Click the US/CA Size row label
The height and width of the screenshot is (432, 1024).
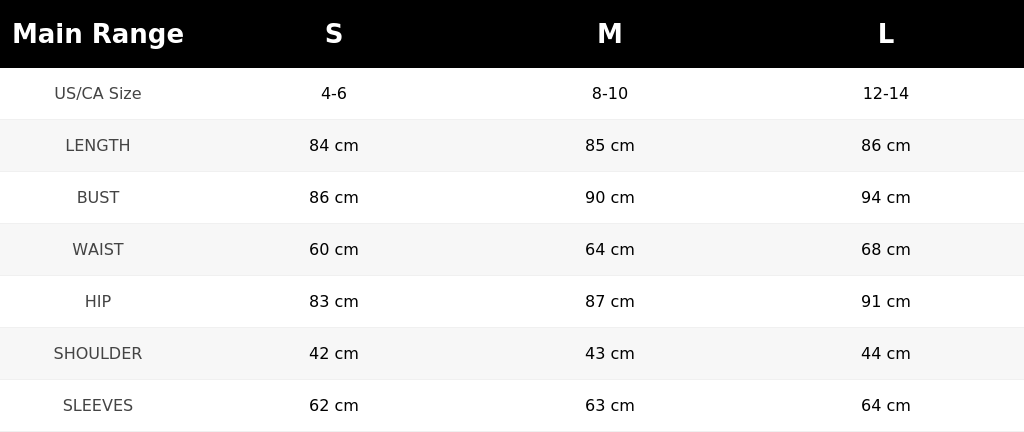point(98,93)
